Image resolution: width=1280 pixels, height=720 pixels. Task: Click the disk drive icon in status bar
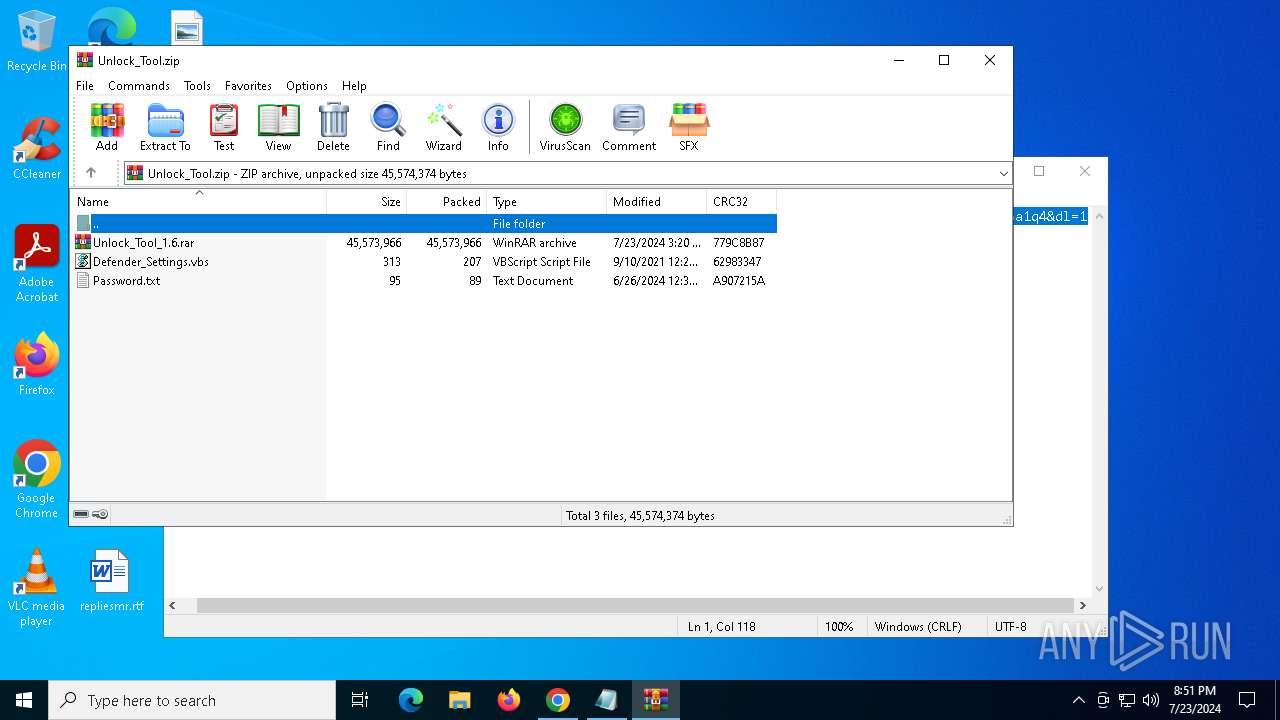tap(81, 514)
